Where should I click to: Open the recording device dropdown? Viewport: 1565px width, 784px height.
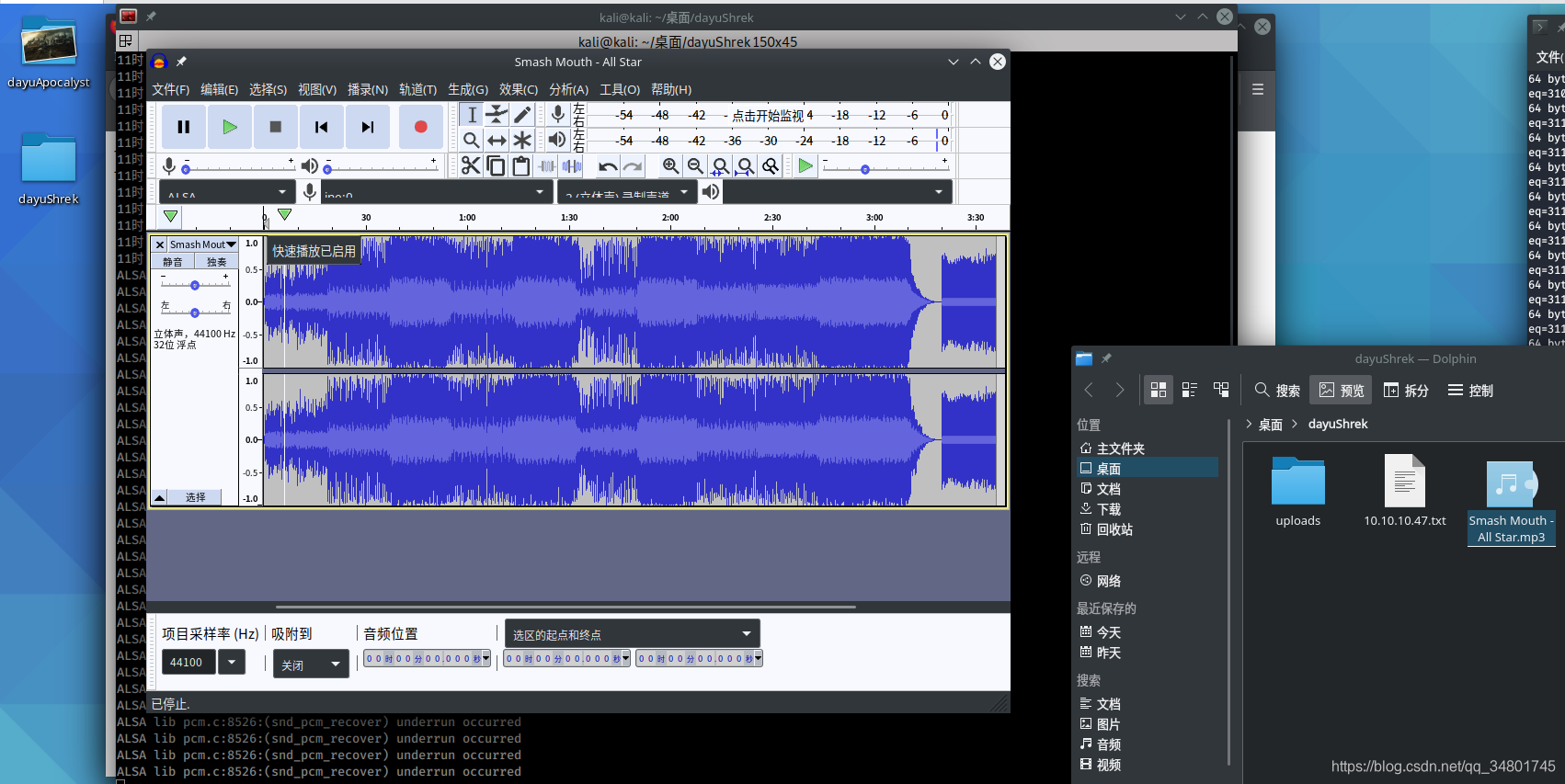(x=436, y=192)
